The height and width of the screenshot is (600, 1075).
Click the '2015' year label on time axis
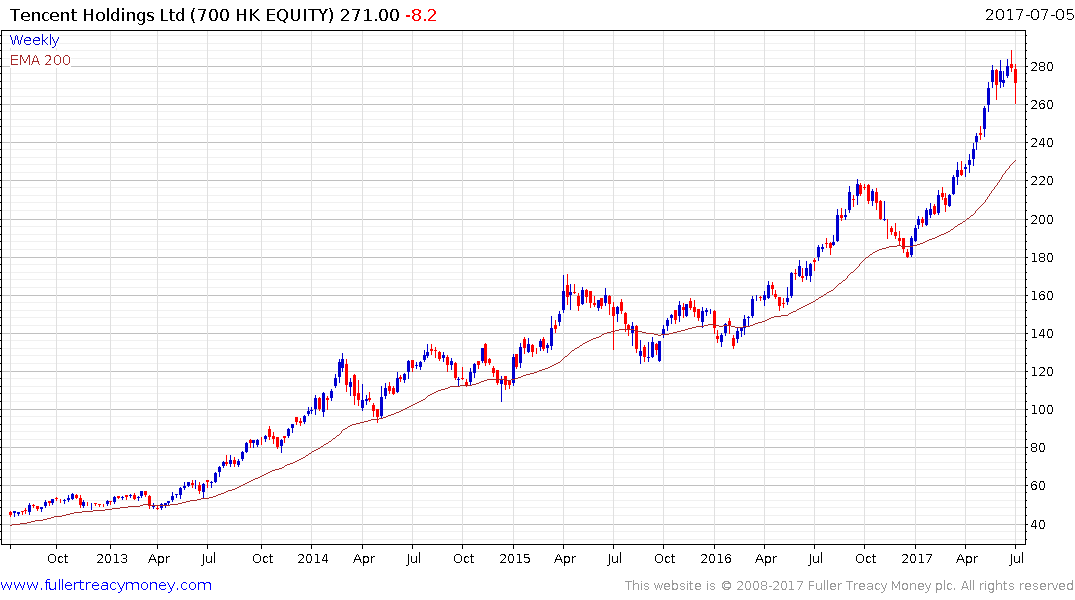tap(515, 558)
